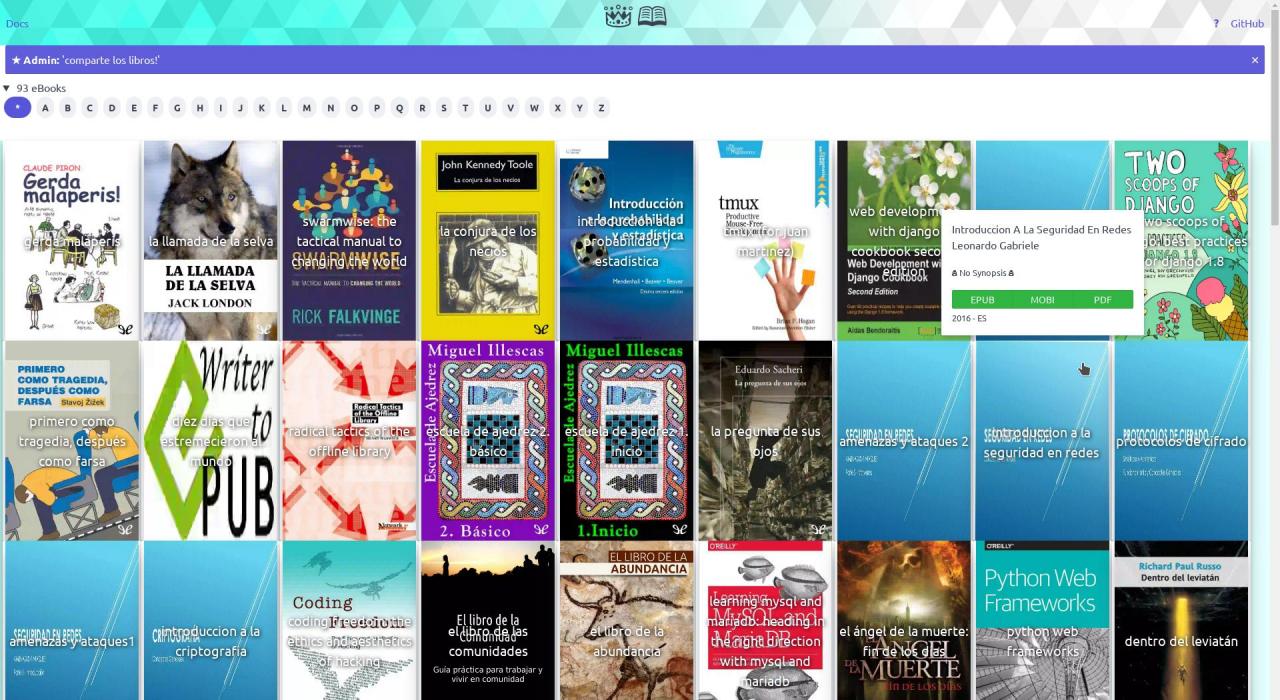1280x700 pixels.
Task: Open Escuela de ajedrez 1. Inicio cover
Action: 627,440
